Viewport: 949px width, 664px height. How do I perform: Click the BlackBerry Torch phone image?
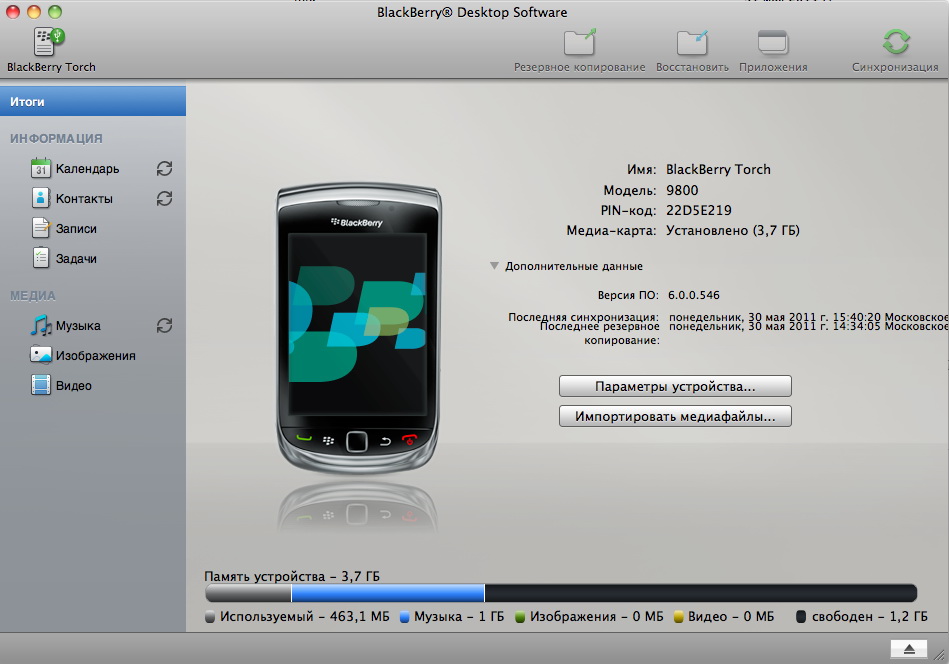point(358,327)
